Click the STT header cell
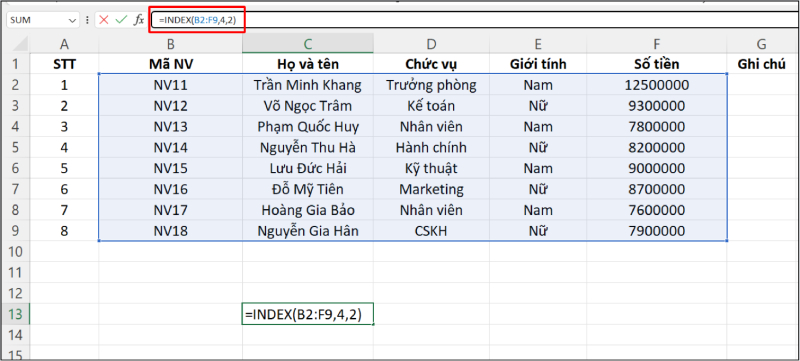Screen dimensions: 800x361 tap(64, 64)
